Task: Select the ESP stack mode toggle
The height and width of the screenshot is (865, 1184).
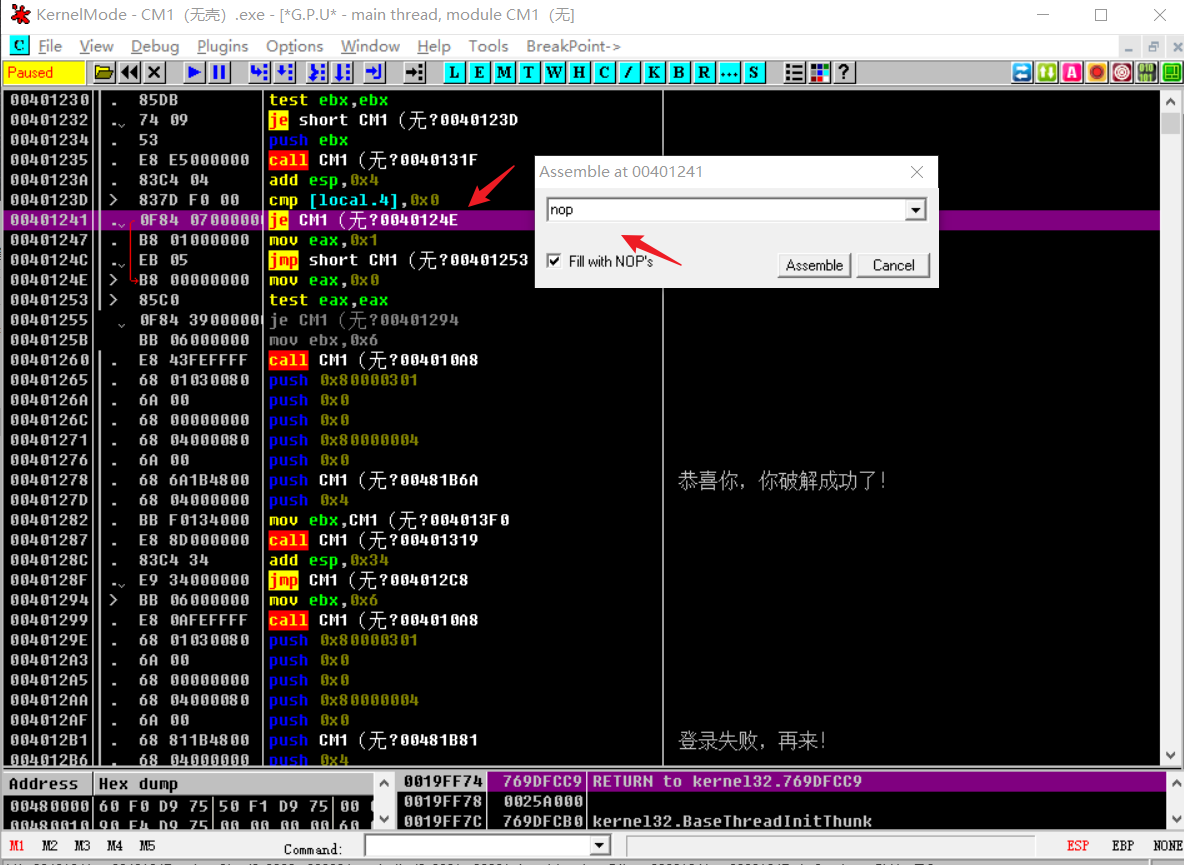Action: 1077,846
